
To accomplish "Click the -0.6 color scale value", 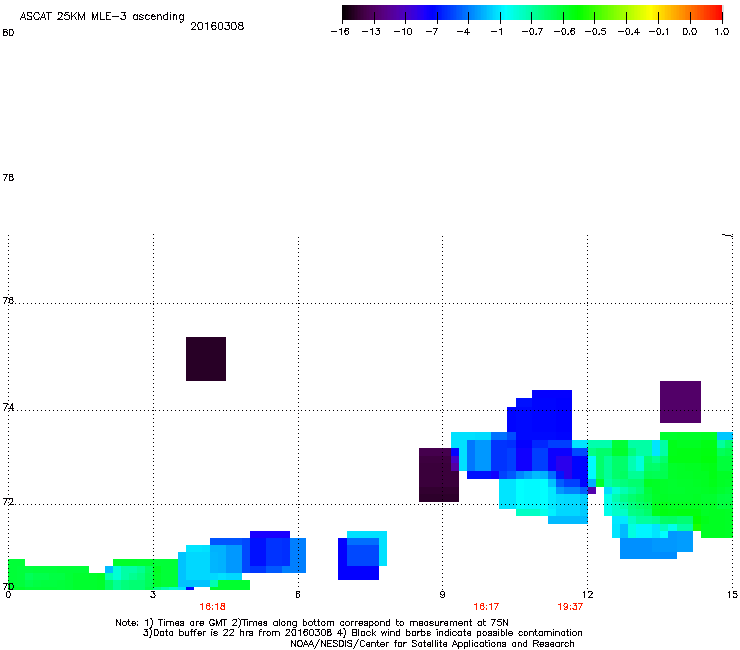I will click(x=564, y=32).
